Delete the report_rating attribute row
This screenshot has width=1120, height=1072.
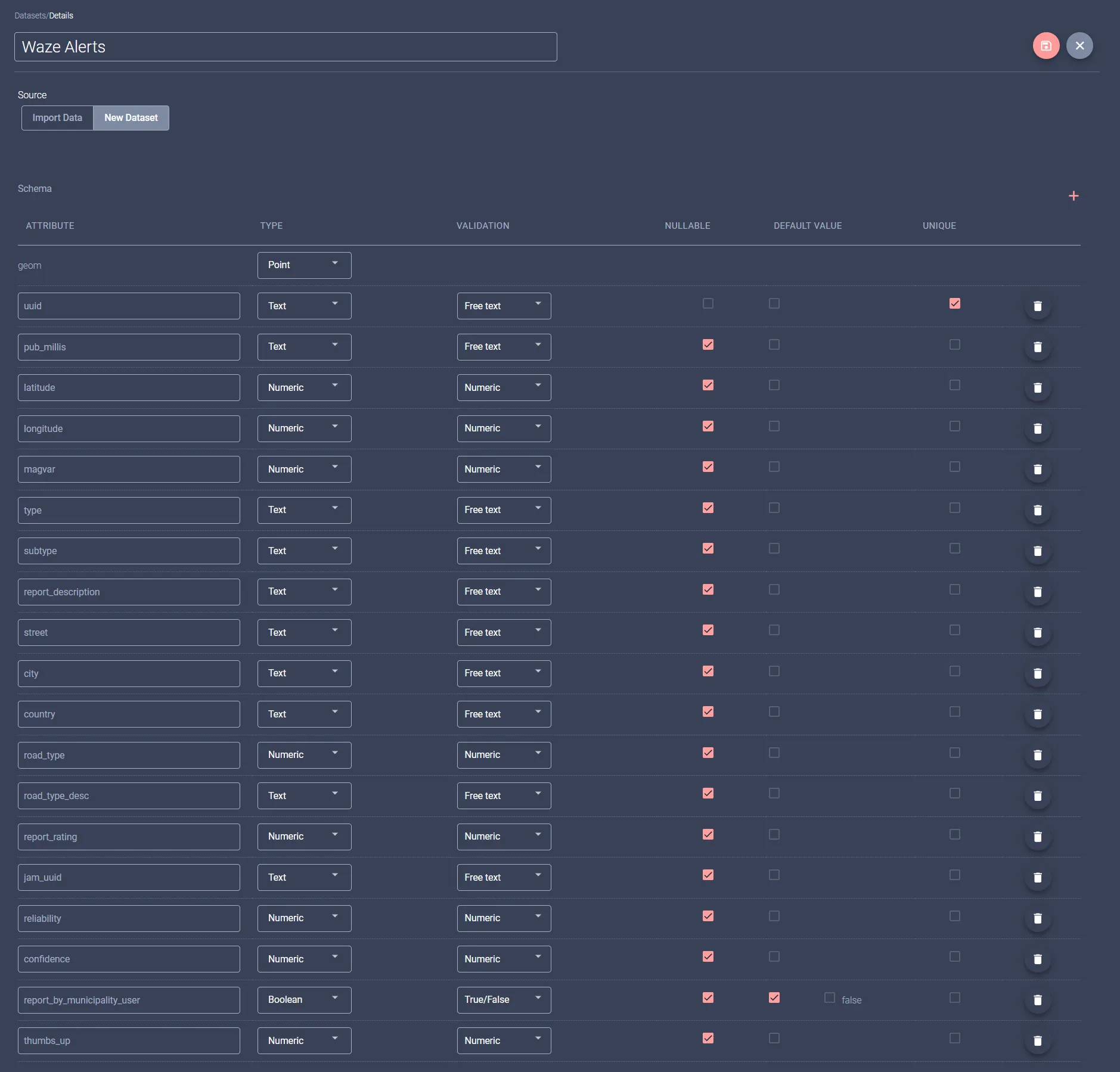(1037, 837)
